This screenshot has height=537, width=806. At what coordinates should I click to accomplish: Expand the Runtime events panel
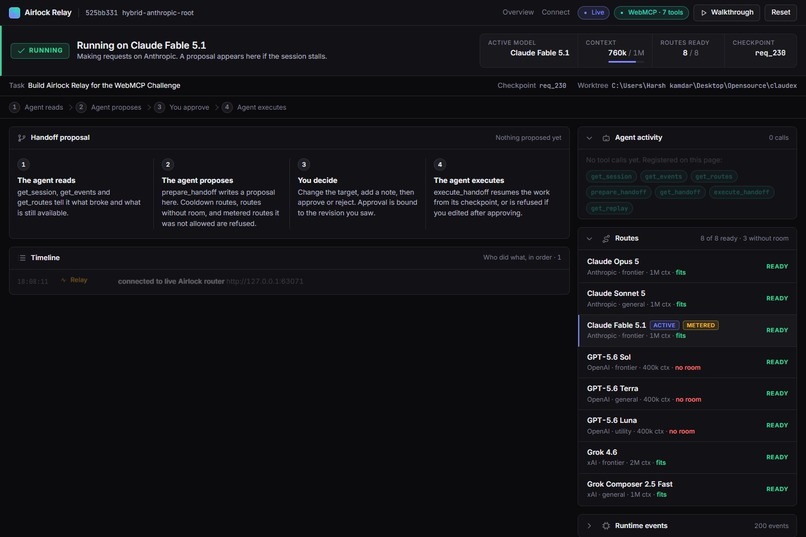(590, 526)
